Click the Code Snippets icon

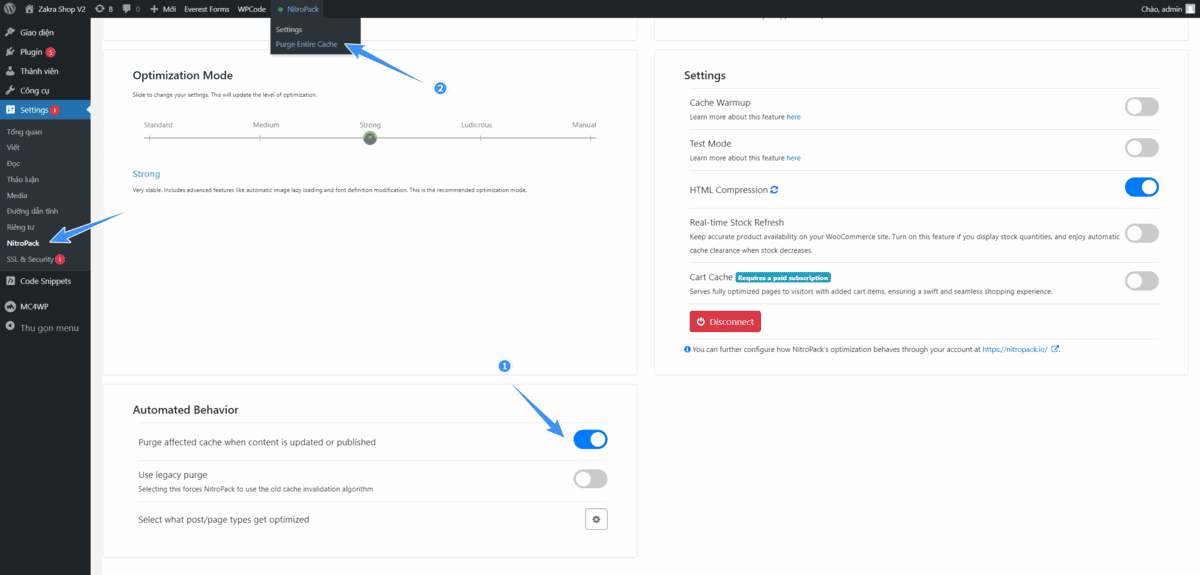(10, 281)
